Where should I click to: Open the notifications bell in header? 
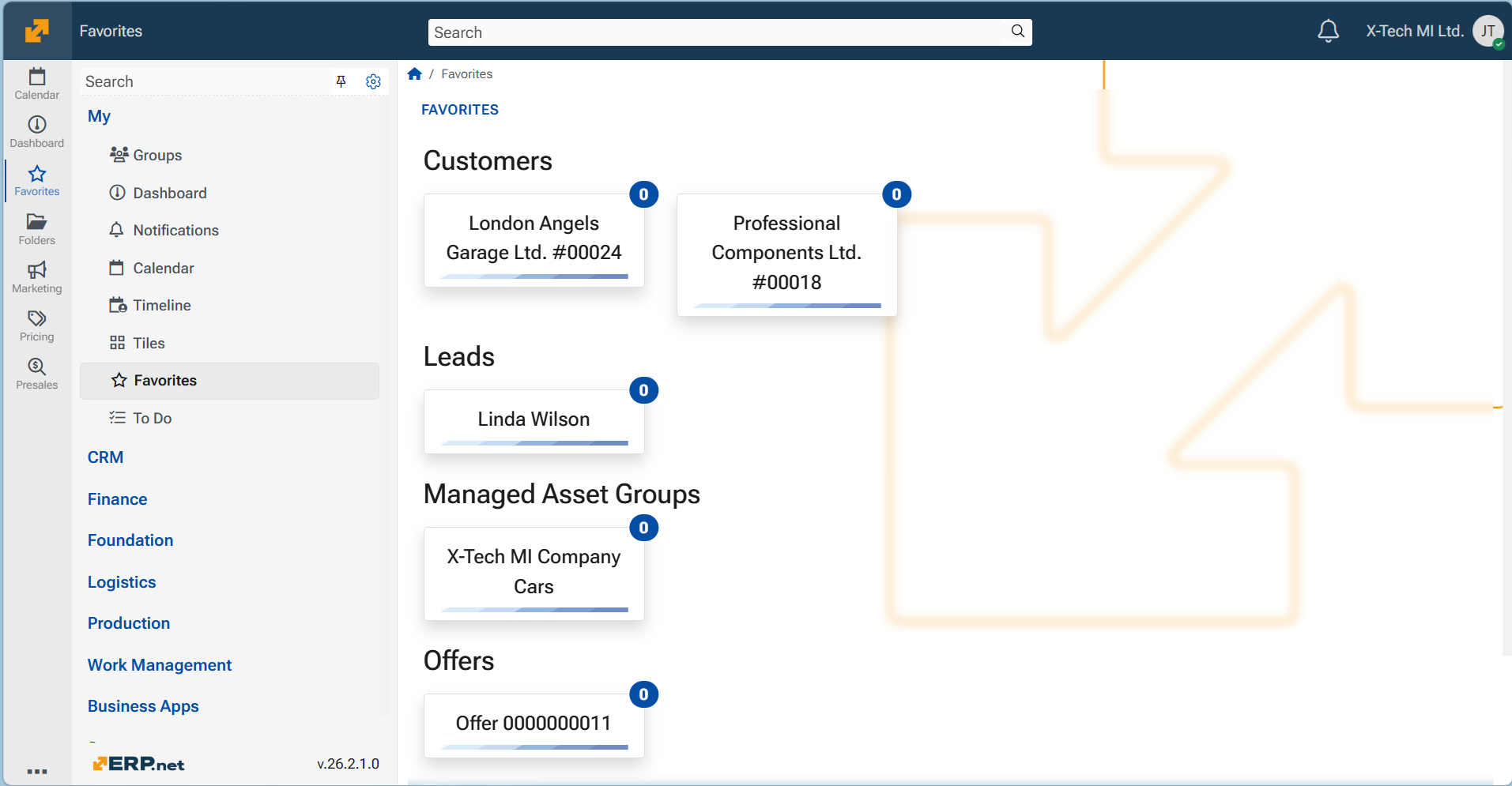click(1328, 32)
